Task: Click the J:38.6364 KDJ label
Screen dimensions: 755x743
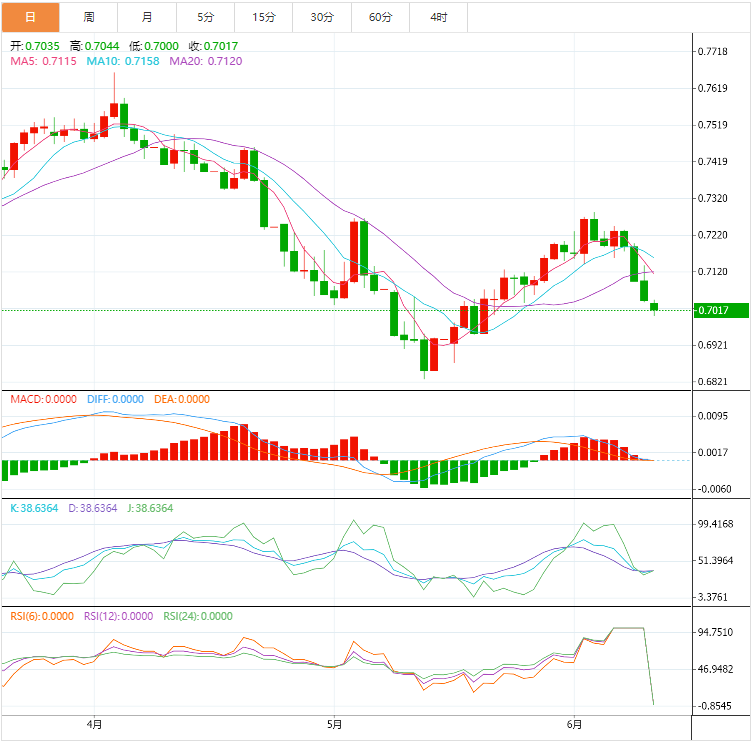Action: pyautogui.click(x=150, y=508)
